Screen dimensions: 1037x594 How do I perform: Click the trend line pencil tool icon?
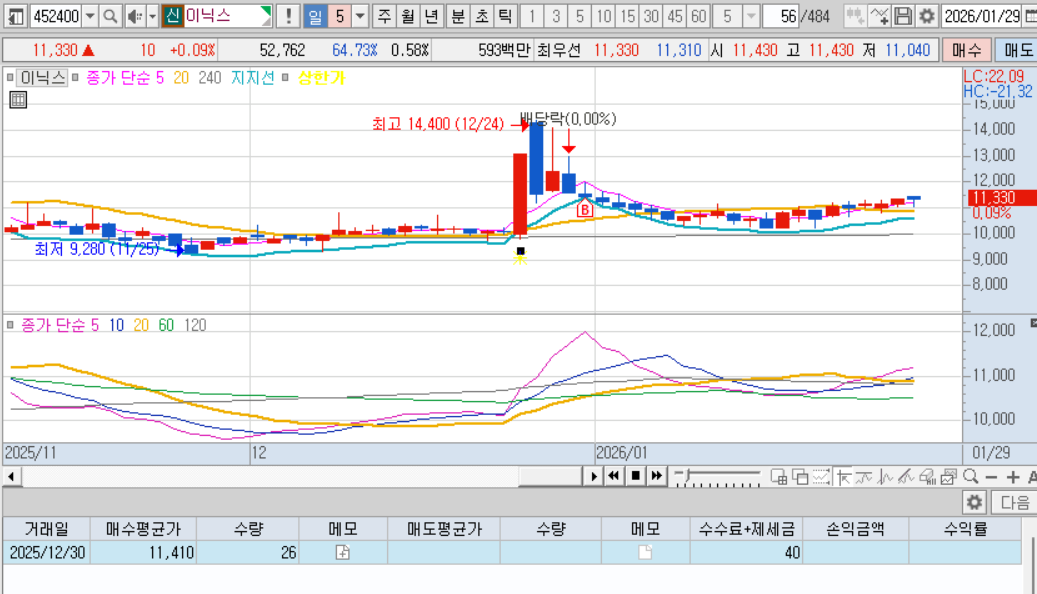click(906, 477)
